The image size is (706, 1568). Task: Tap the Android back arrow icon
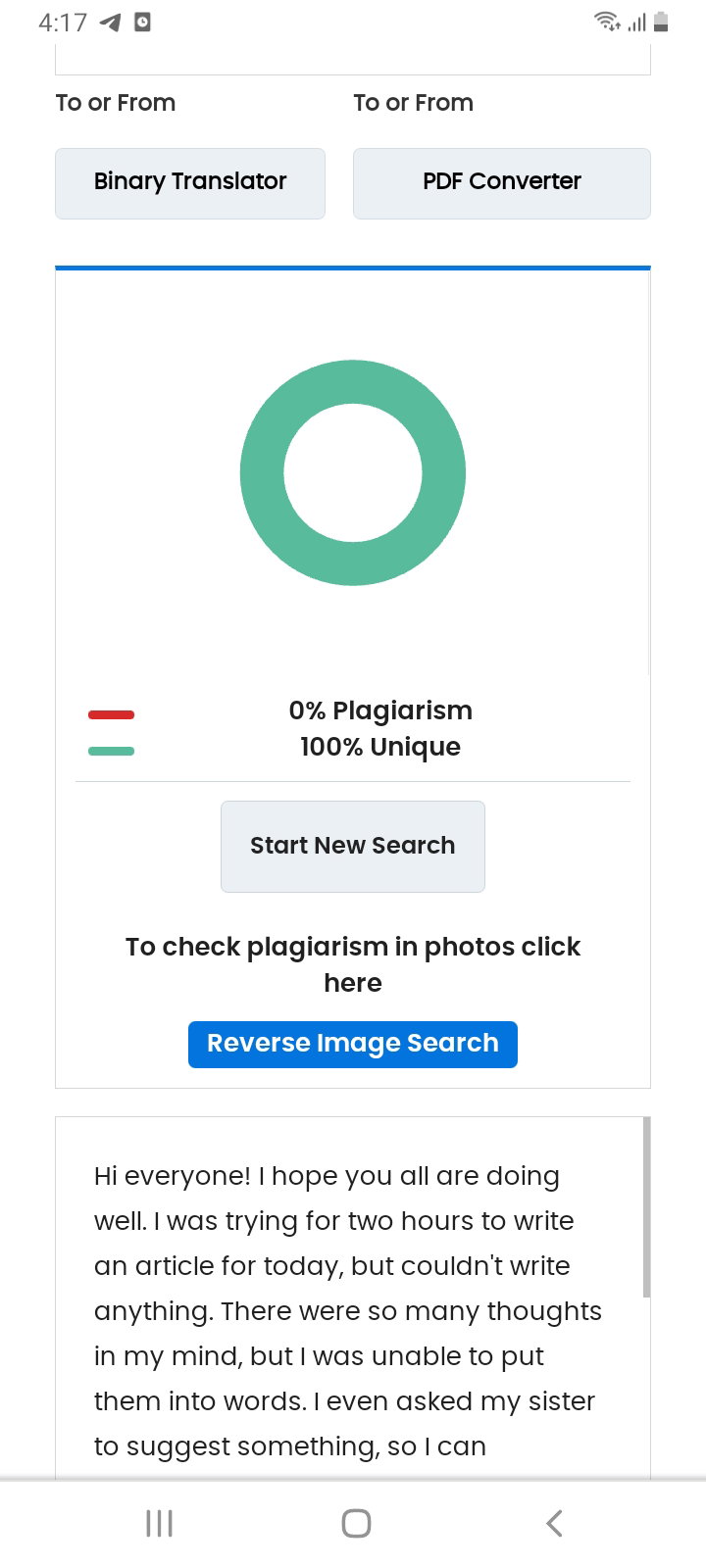(554, 1523)
